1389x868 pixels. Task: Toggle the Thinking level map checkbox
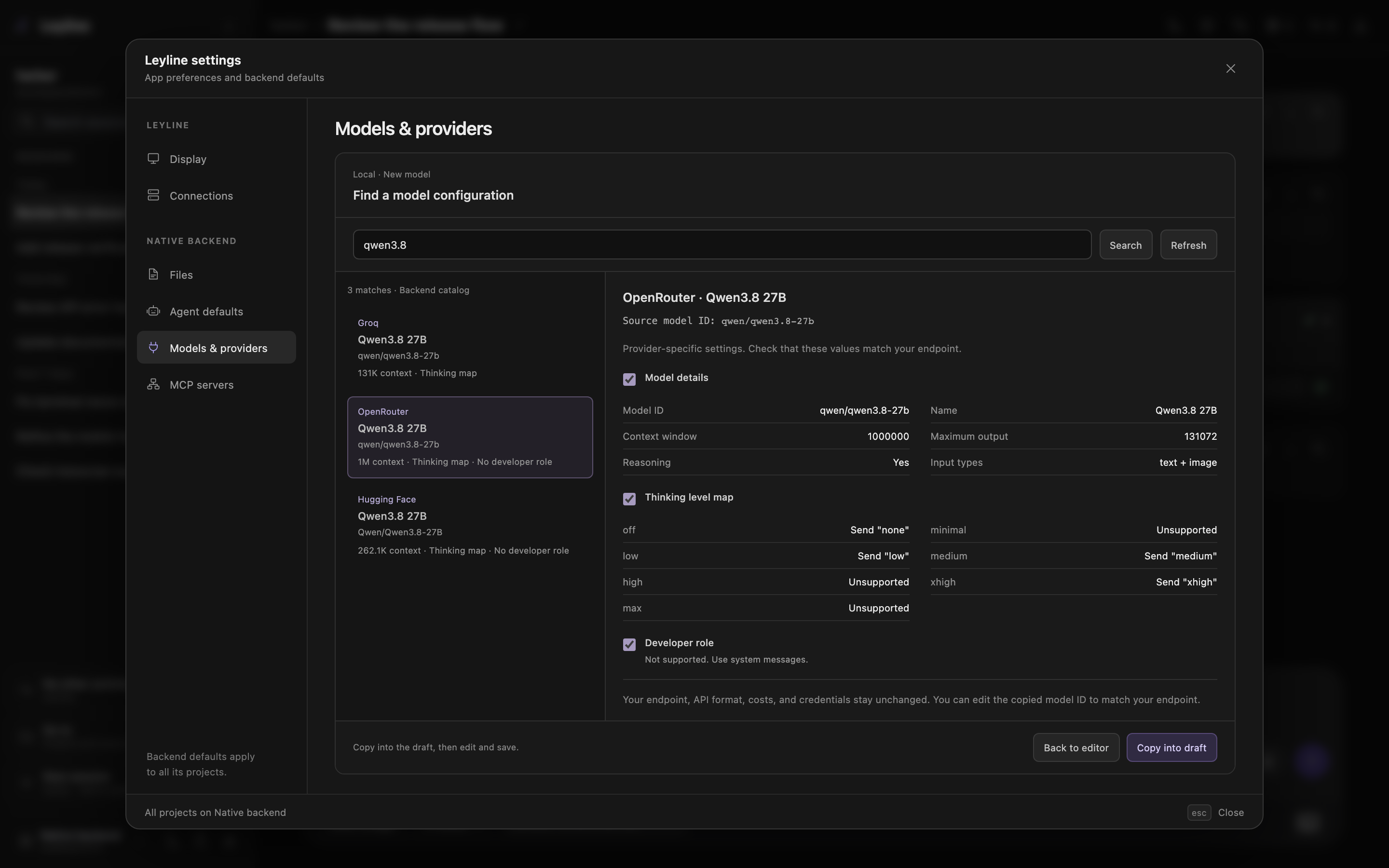pyautogui.click(x=629, y=498)
